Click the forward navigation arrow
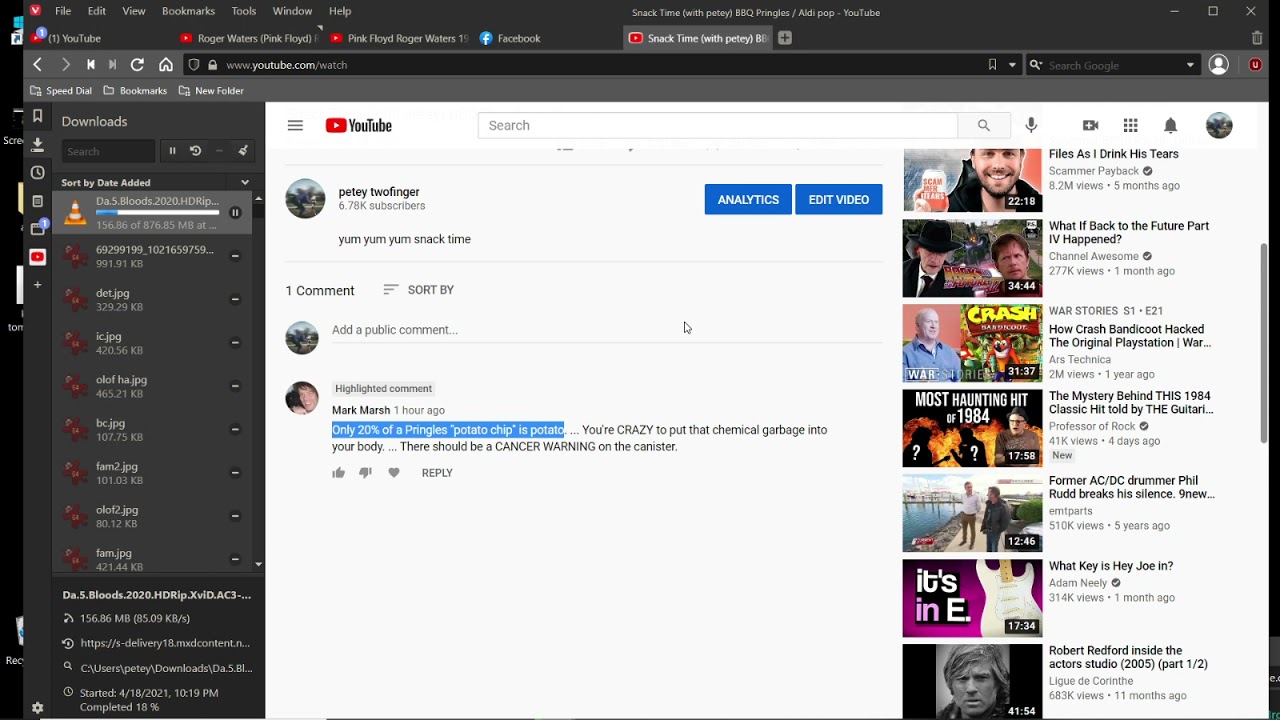Image resolution: width=1280 pixels, height=720 pixels. pyautogui.click(x=66, y=65)
